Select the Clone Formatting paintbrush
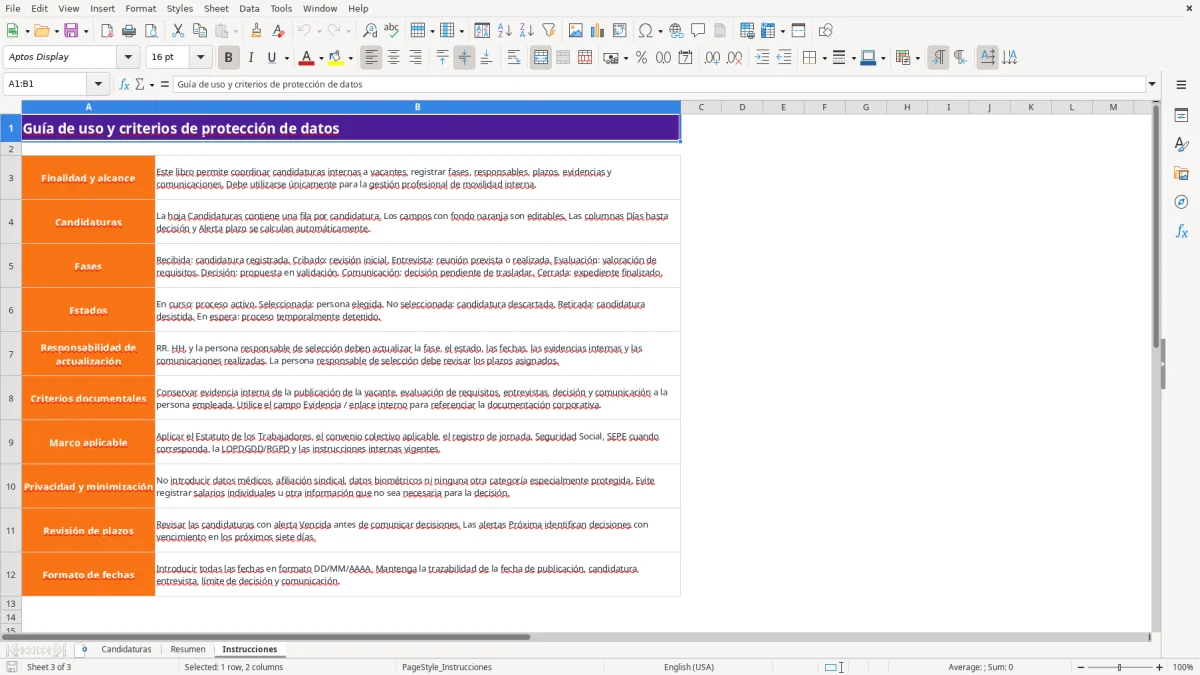Image resolution: width=1200 pixels, height=675 pixels. (x=256, y=31)
